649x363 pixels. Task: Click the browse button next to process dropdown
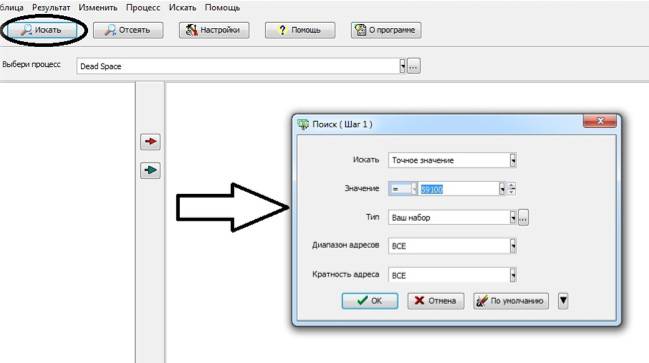click(413, 66)
